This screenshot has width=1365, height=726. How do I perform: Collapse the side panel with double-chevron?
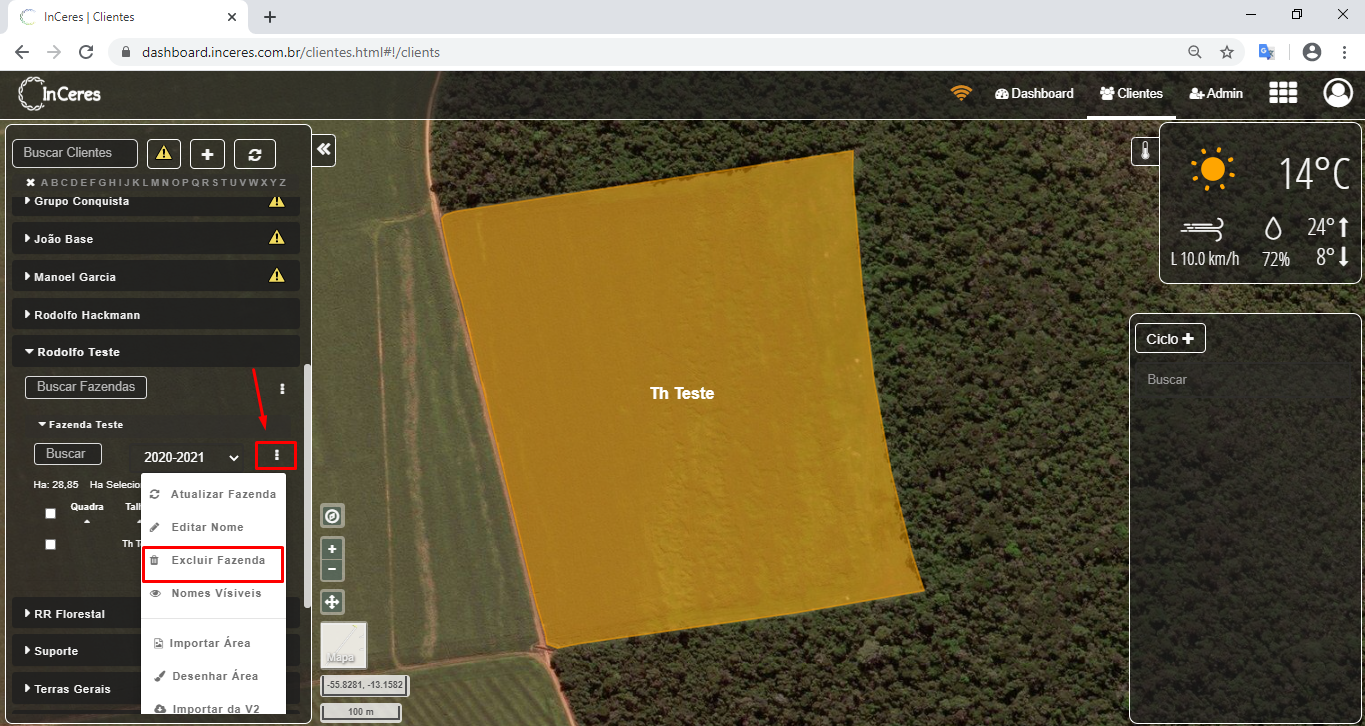[324, 150]
